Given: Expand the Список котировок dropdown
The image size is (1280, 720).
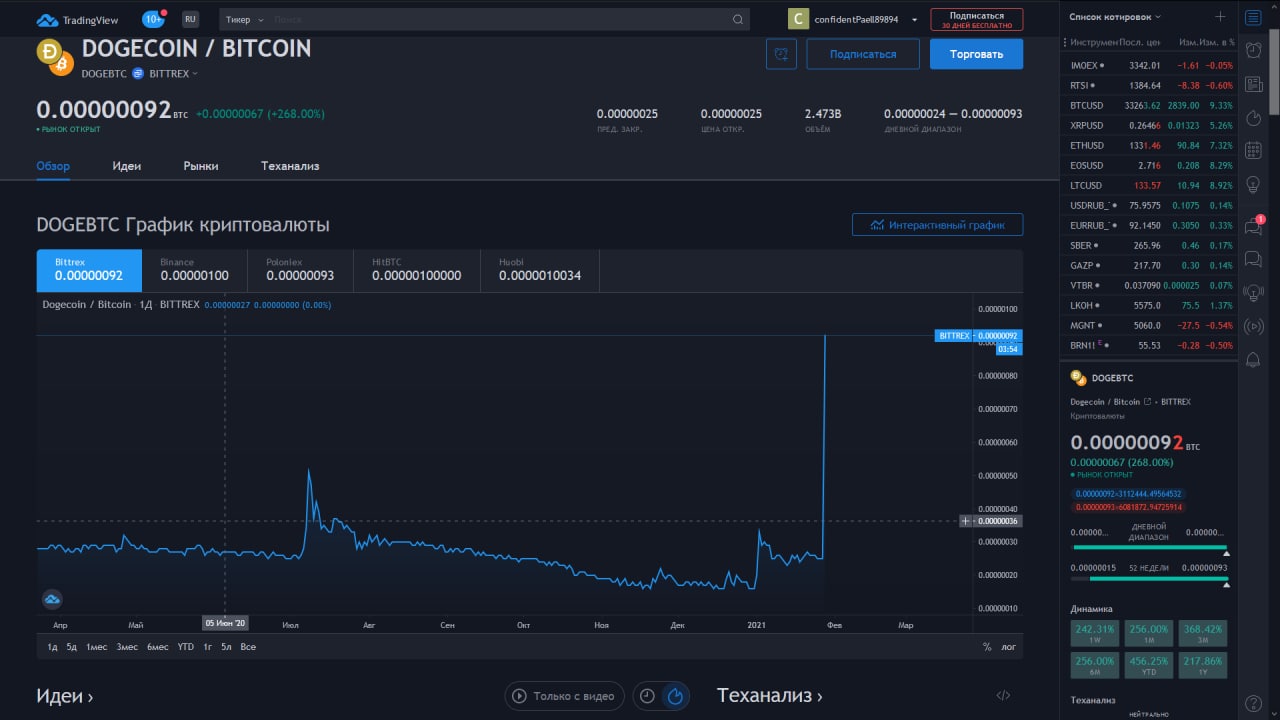Looking at the screenshot, I should (x=1115, y=17).
